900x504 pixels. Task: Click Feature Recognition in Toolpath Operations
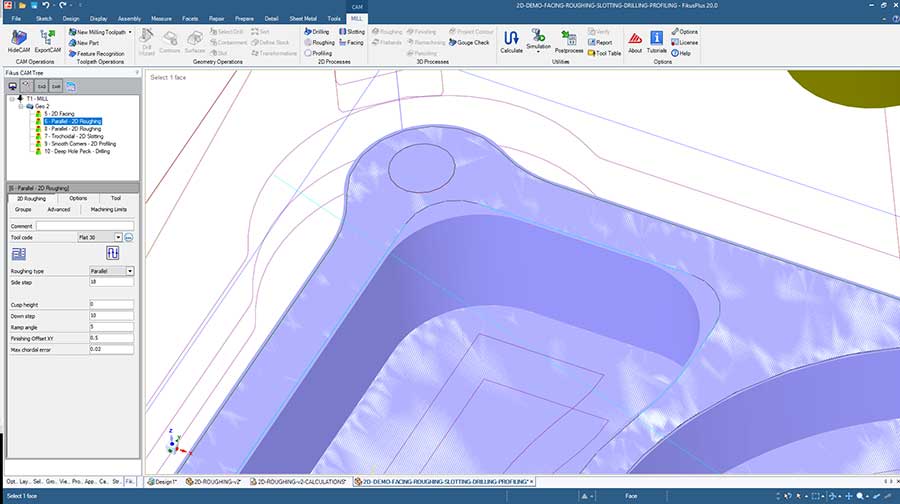98,54
